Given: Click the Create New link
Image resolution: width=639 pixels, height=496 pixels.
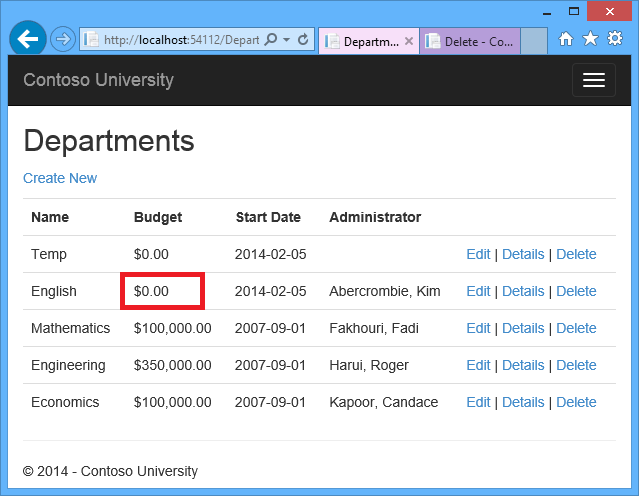Looking at the screenshot, I should [60, 178].
